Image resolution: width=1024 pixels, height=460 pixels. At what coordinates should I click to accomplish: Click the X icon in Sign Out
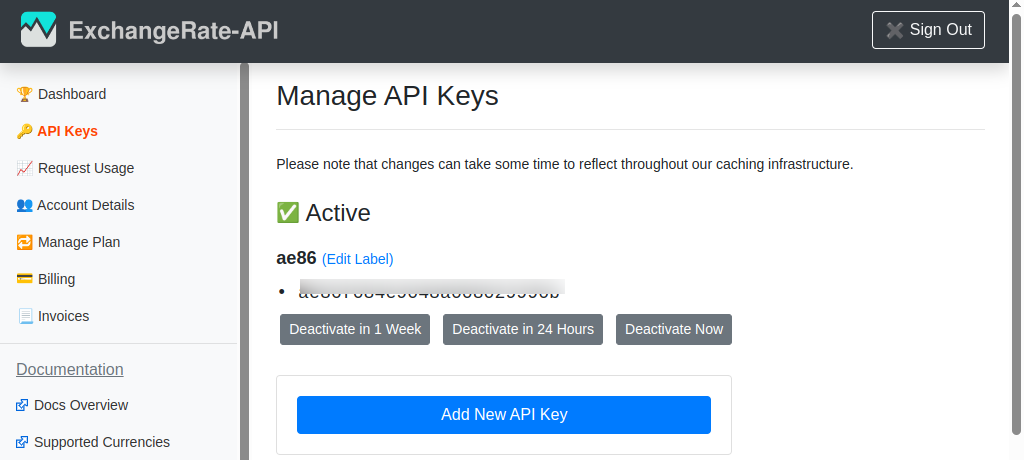[894, 30]
